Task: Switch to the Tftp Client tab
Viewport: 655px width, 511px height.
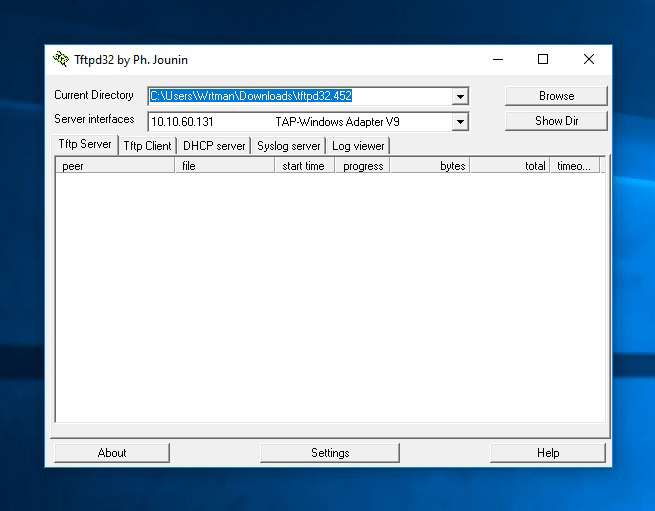Action: coord(147,146)
